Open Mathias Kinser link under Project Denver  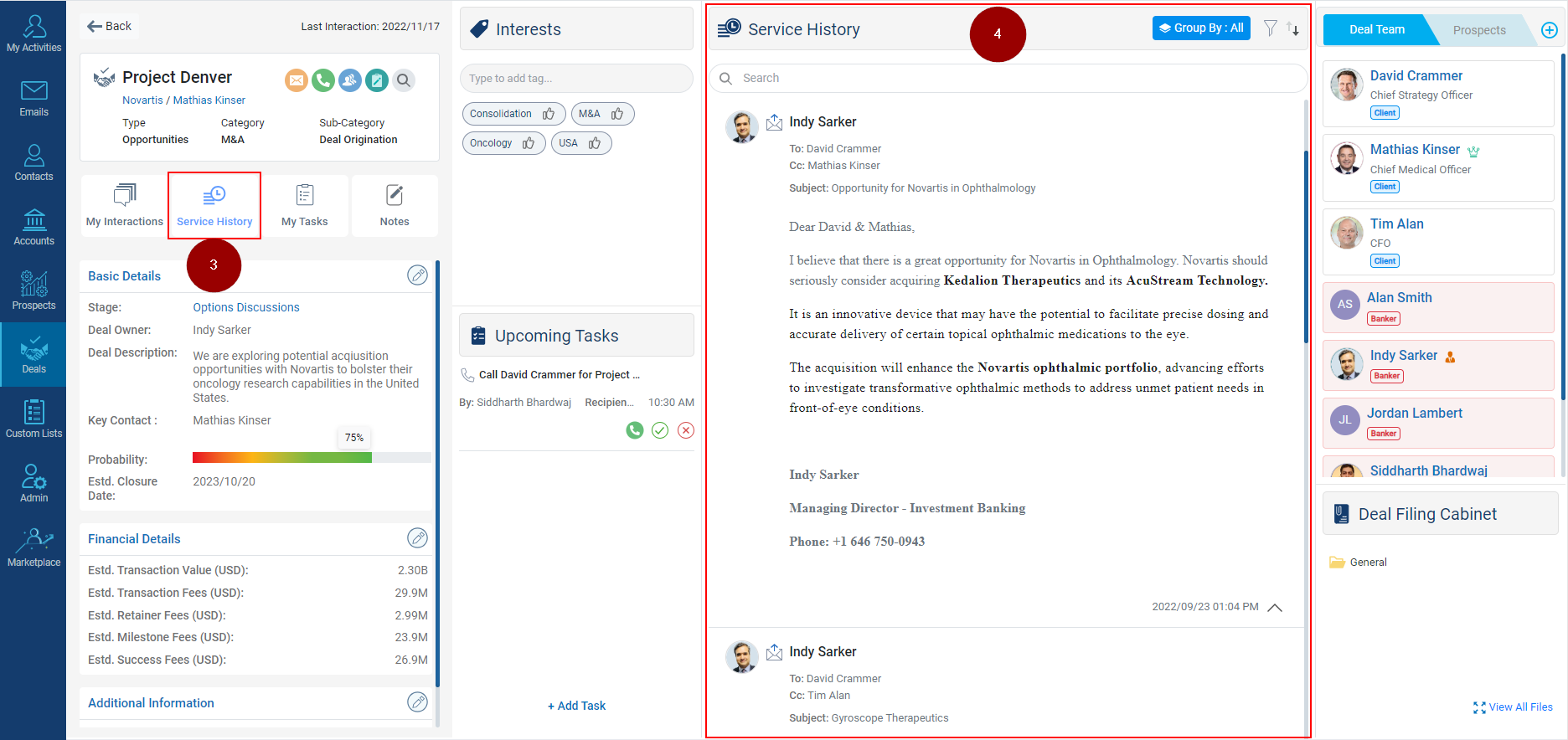click(x=209, y=100)
